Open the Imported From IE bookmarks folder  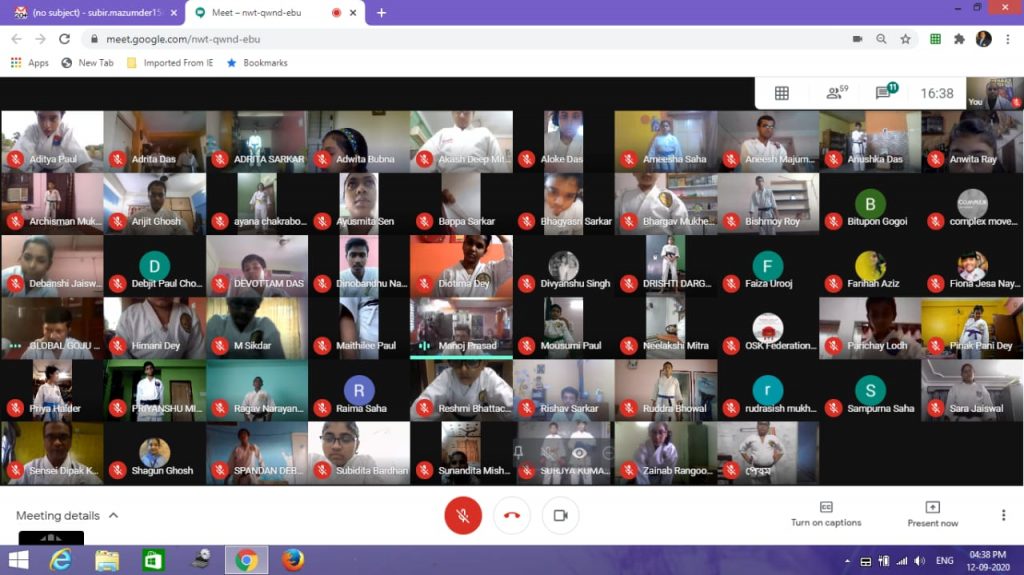click(x=170, y=63)
